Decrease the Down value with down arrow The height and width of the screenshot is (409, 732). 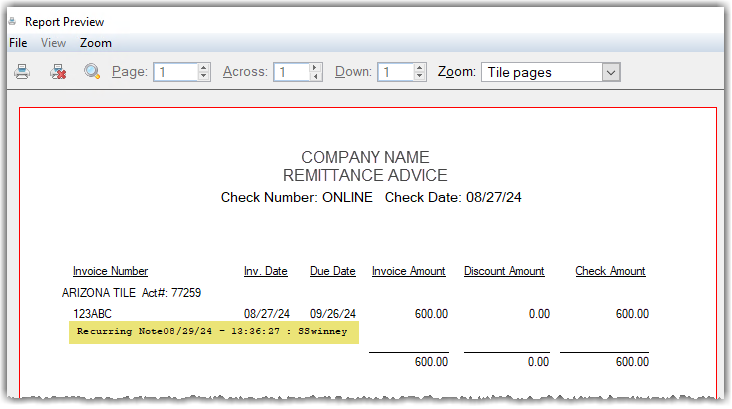(420, 77)
